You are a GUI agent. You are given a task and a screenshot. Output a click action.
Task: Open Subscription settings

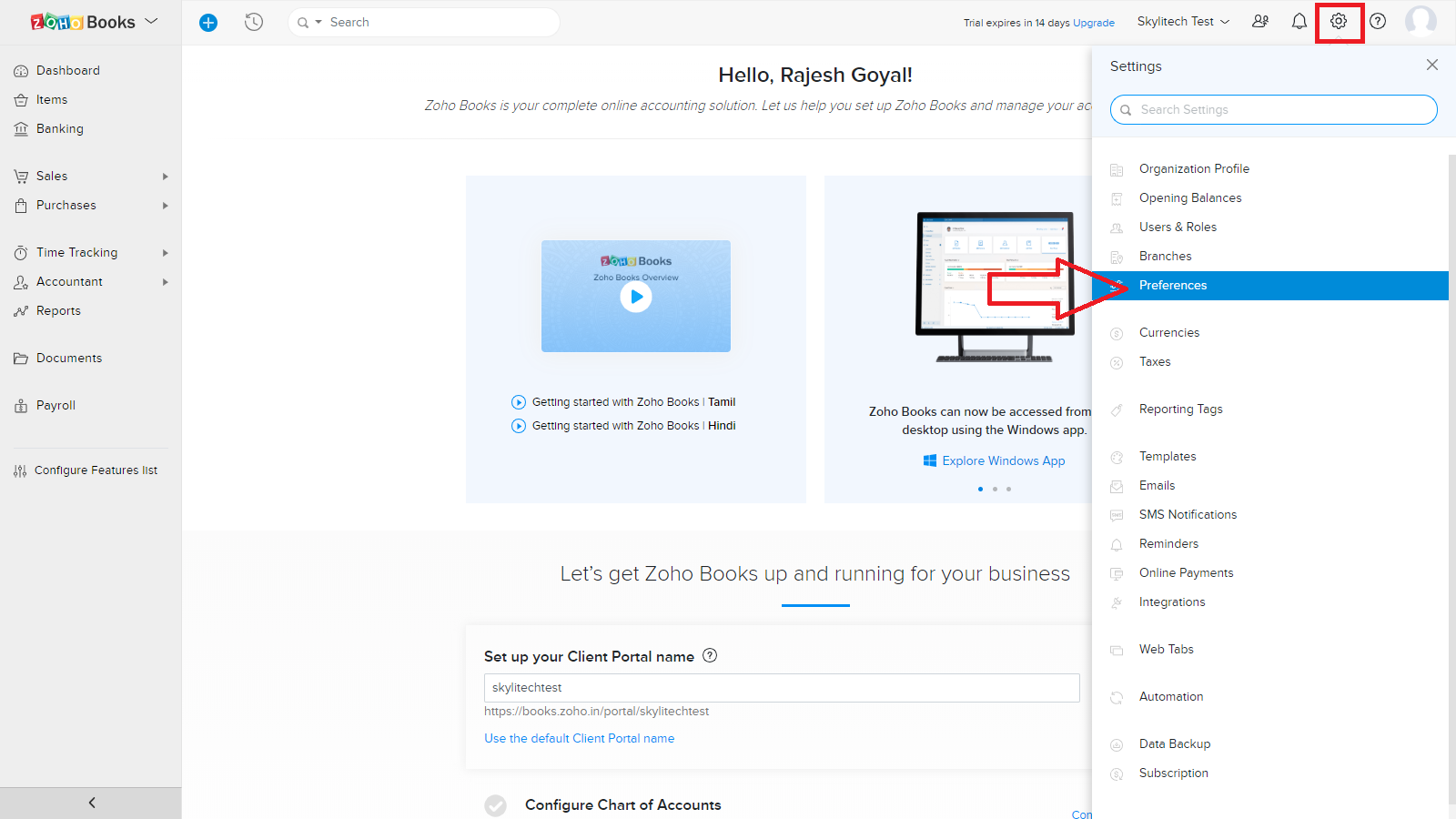click(x=1173, y=773)
